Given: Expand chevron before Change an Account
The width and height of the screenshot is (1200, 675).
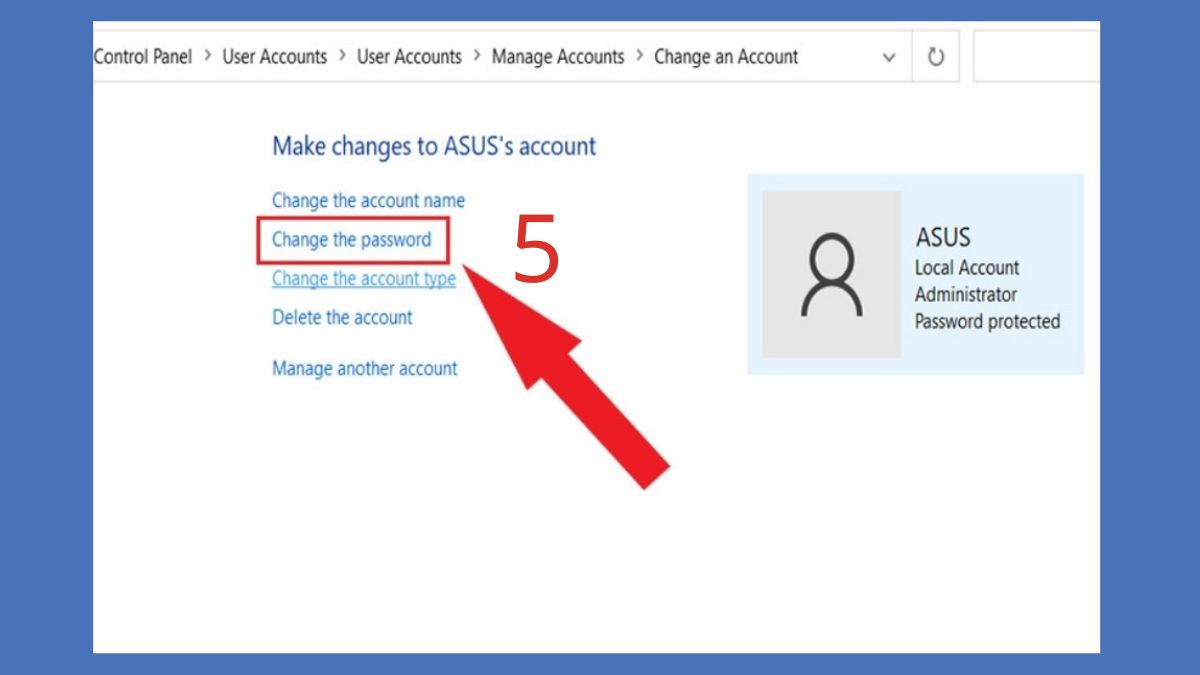Looking at the screenshot, I should pos(639,57).
